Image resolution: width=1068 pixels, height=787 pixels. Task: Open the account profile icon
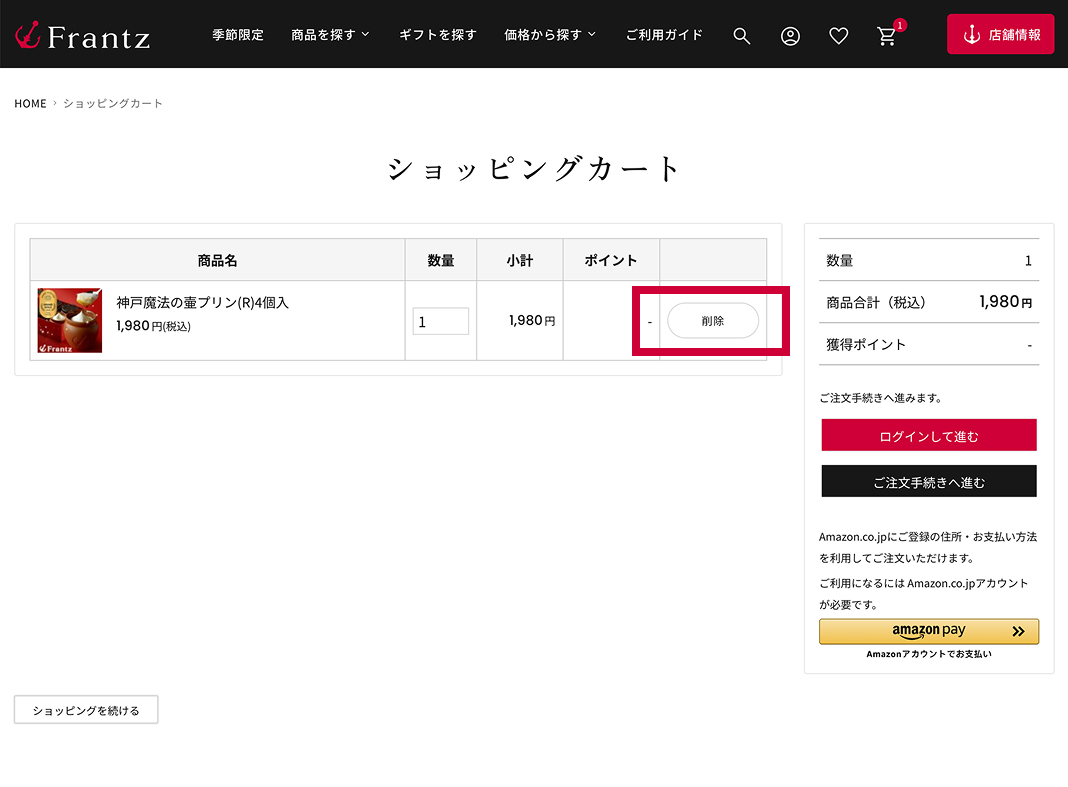pos(790,36)
